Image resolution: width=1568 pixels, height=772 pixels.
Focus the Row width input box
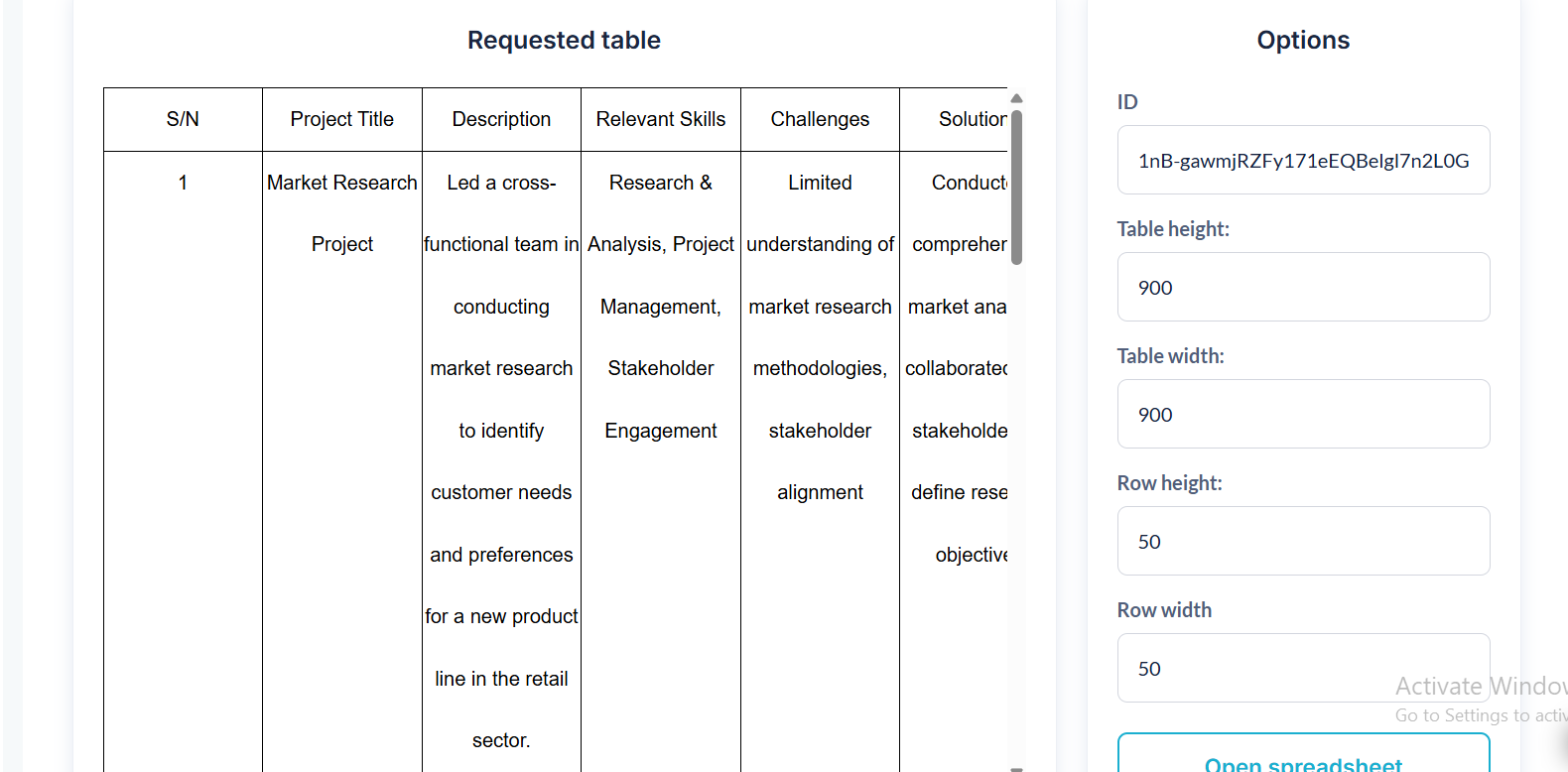(1303, 669)
